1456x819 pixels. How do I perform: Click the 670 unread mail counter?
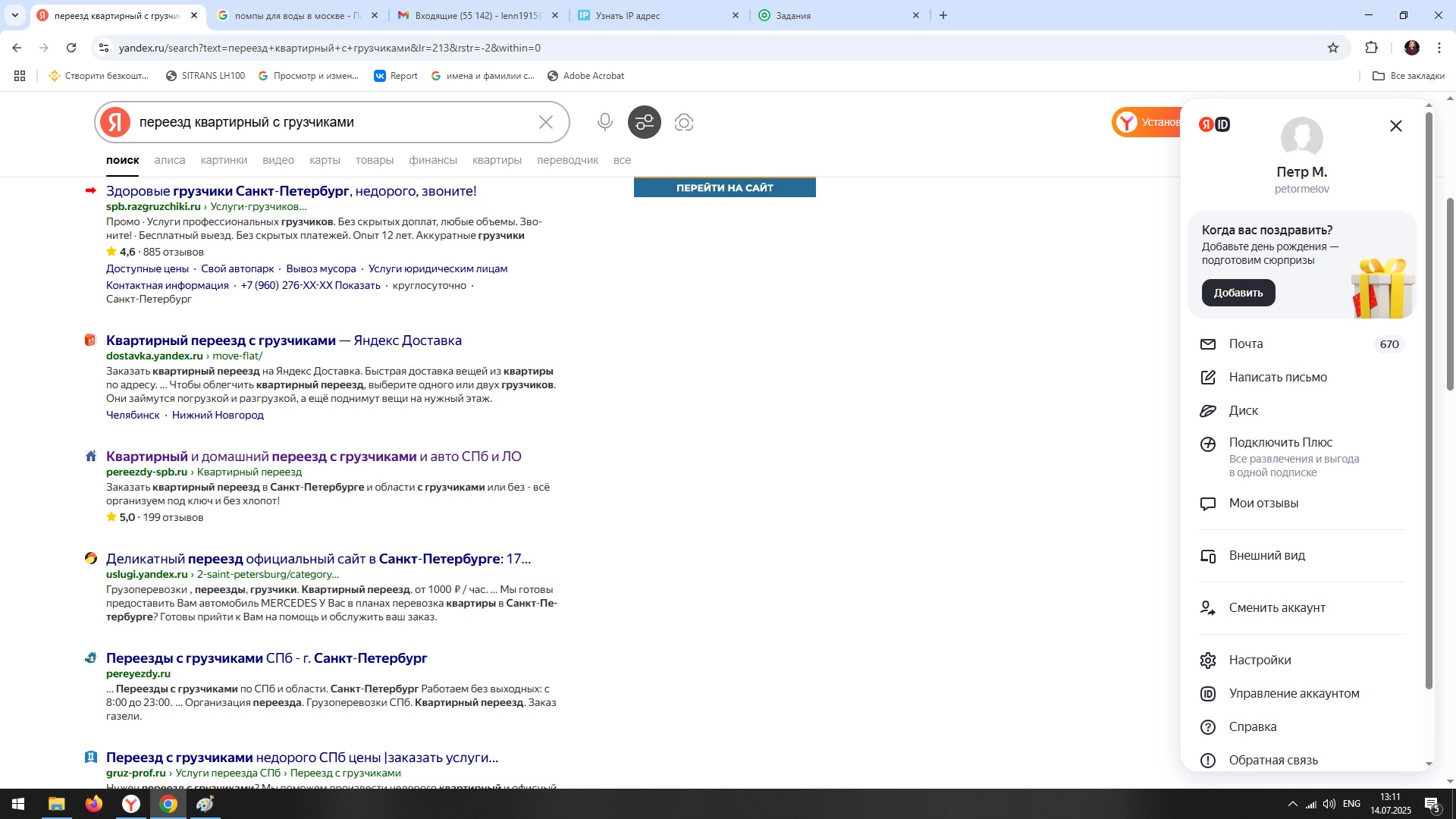1389,344
